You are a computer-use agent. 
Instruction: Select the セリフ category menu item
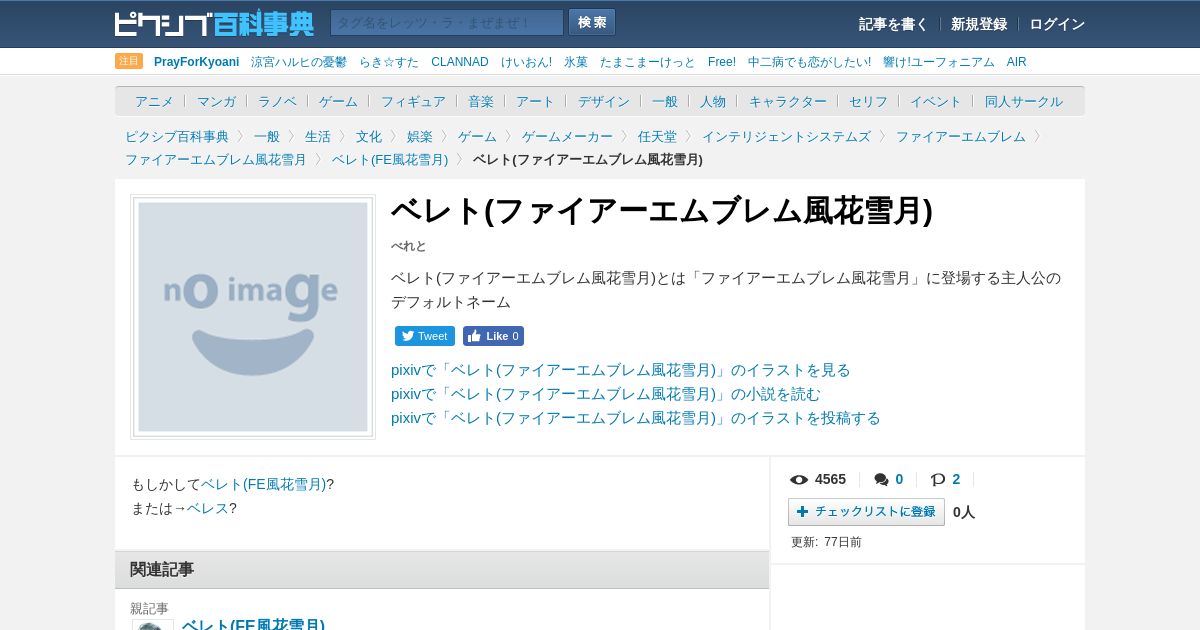(868, 101)
